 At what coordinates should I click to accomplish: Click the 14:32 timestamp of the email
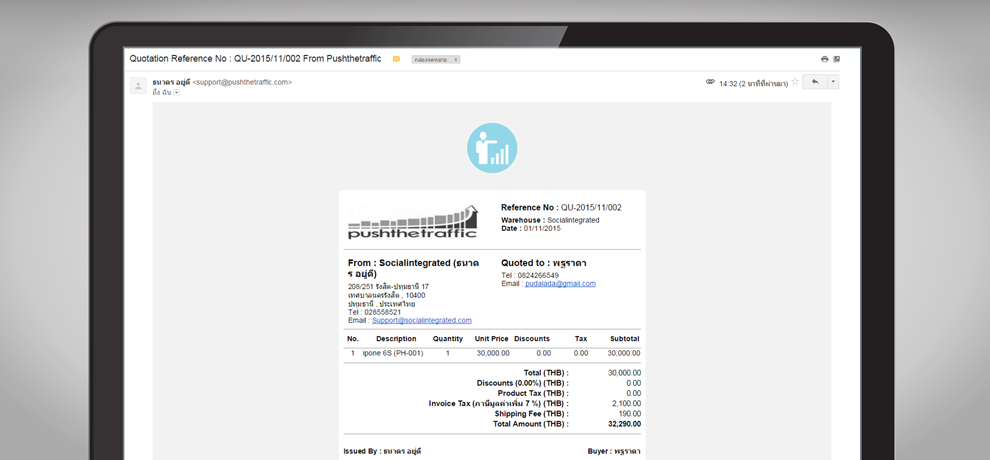click(753, 83)
